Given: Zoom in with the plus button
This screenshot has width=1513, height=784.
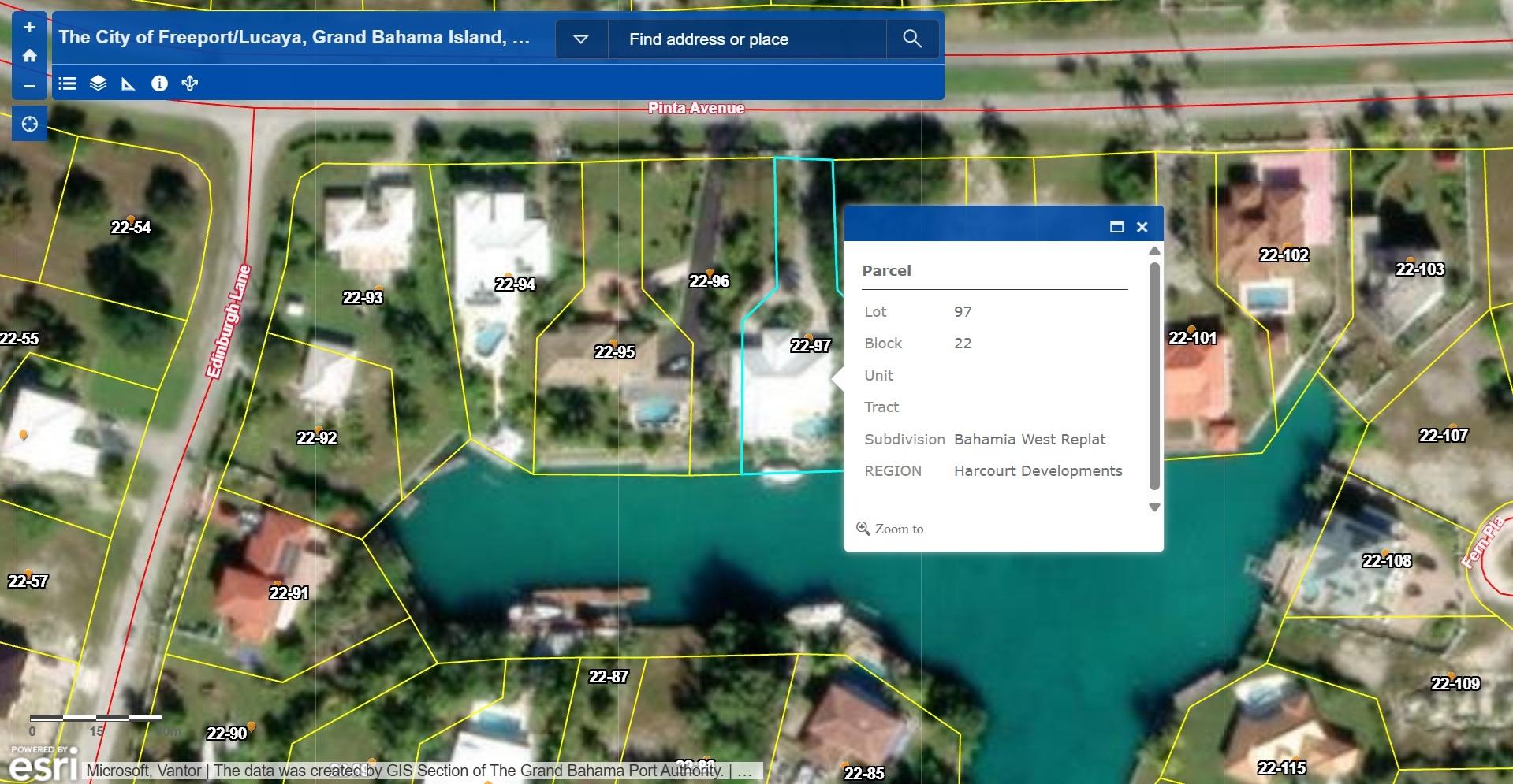Looking at the screenshot, I should [x=29, y=28].
